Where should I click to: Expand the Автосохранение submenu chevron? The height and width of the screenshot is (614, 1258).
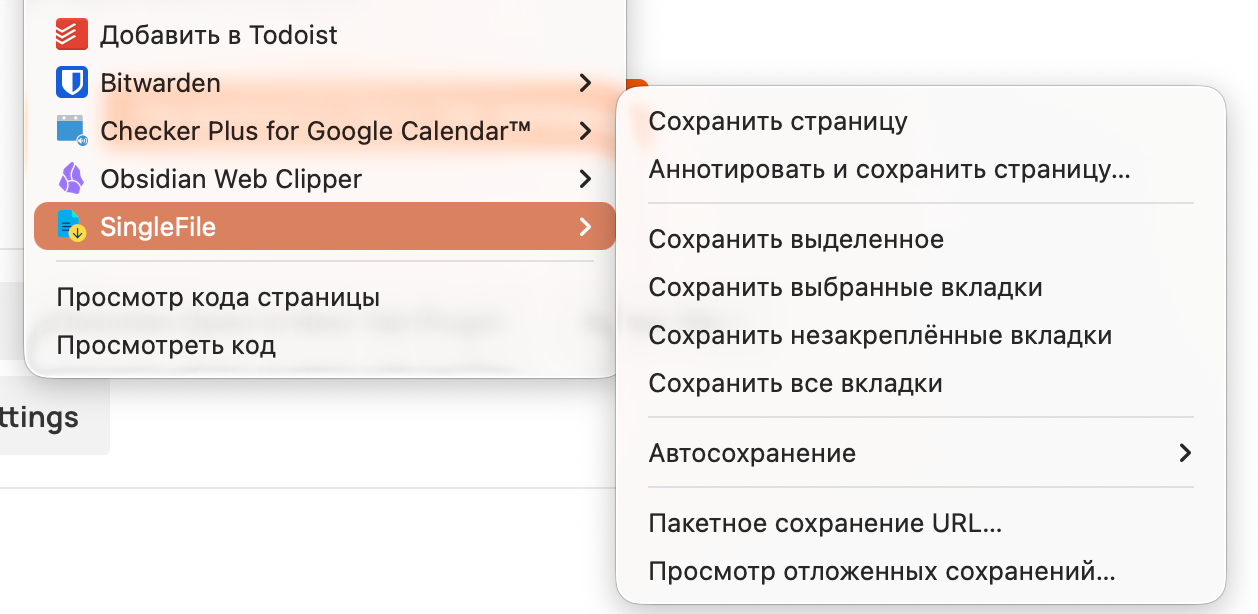tap(1185, 453)
